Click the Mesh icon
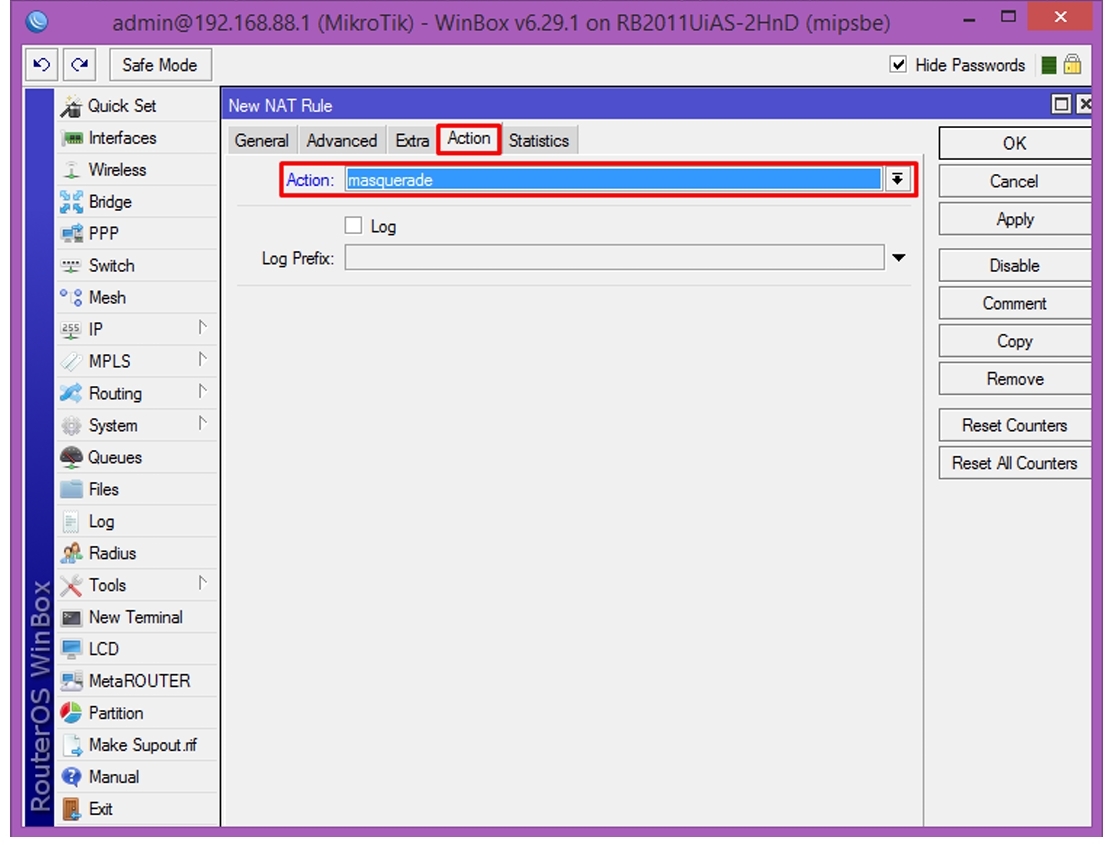The height and width of the screenshot is (845, 1111). (72, 297)
